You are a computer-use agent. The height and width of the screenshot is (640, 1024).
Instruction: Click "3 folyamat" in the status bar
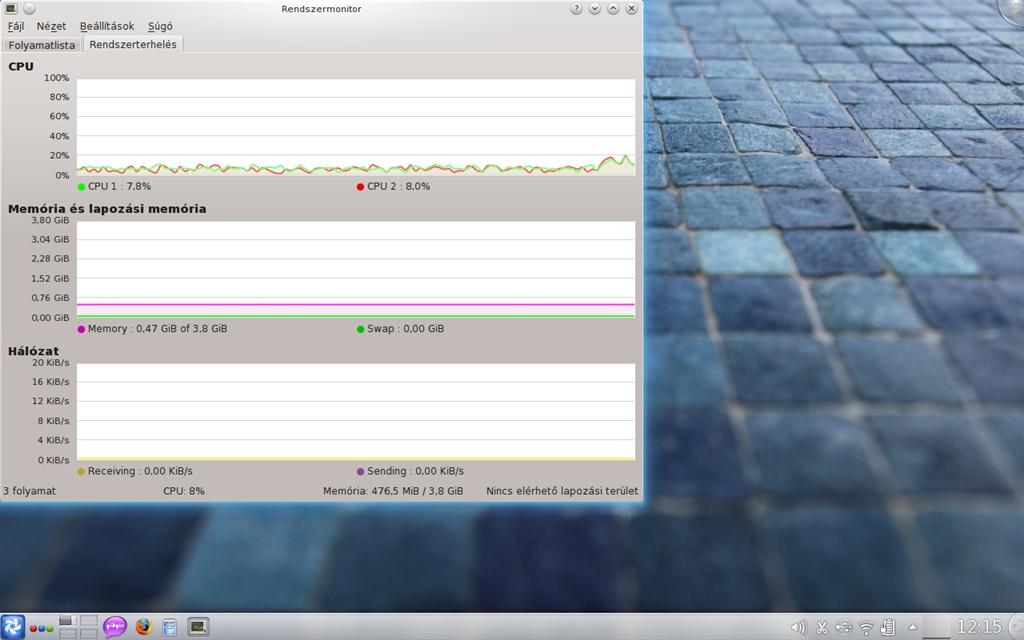point(29,491)
